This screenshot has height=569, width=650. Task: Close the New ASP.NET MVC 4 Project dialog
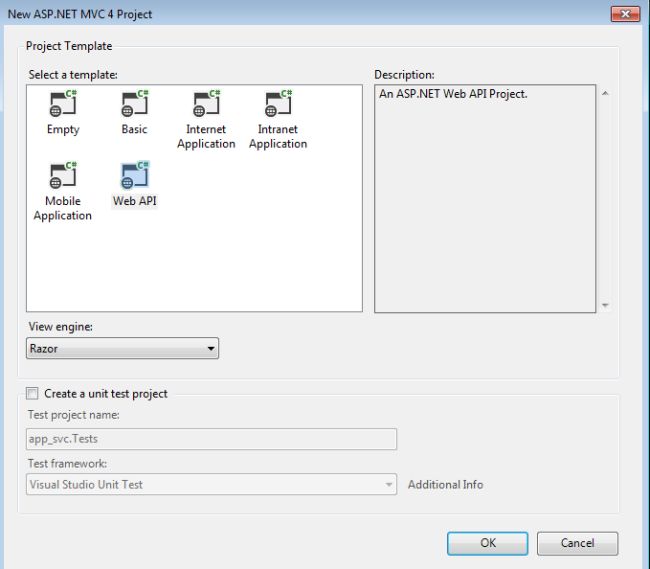(624, 14)
